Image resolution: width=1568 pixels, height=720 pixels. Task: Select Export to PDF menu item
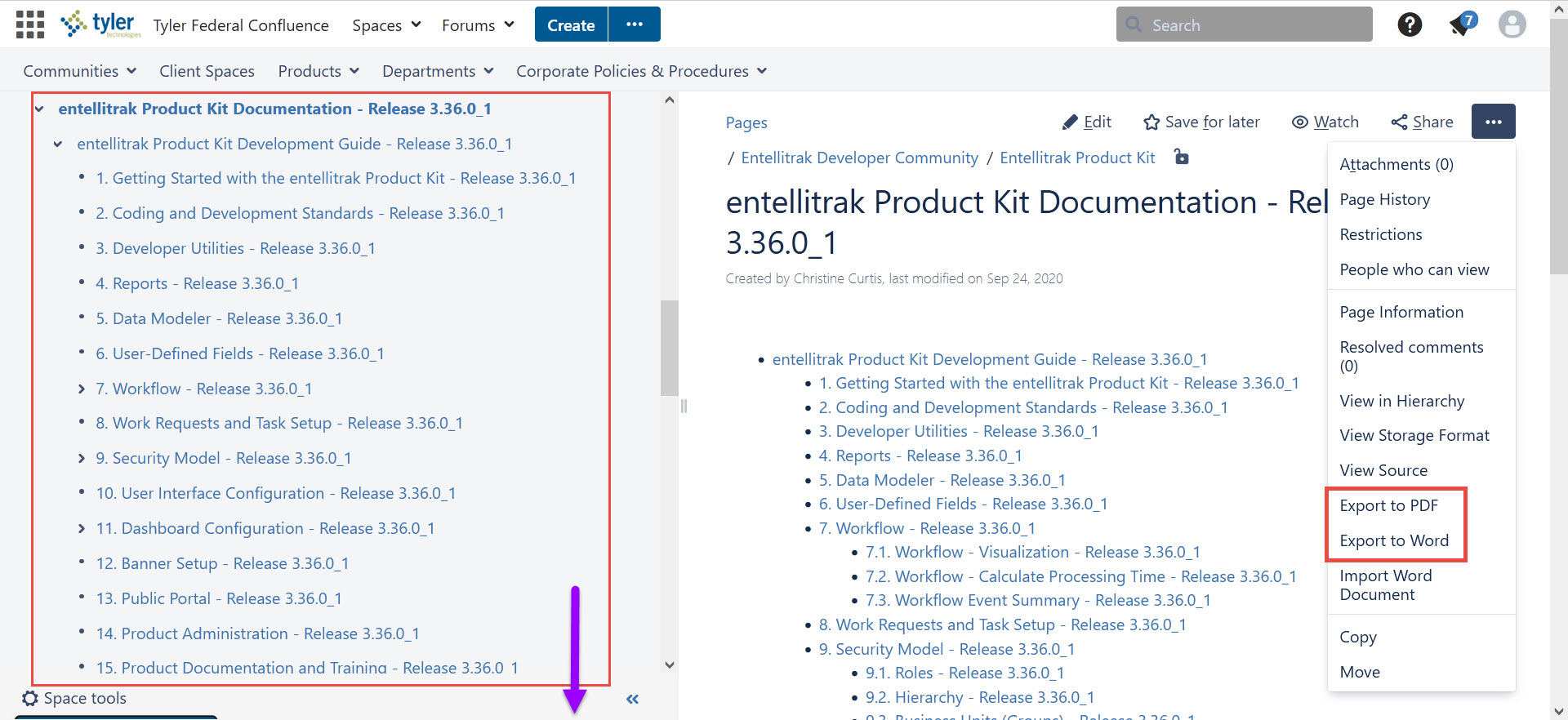1388,505
